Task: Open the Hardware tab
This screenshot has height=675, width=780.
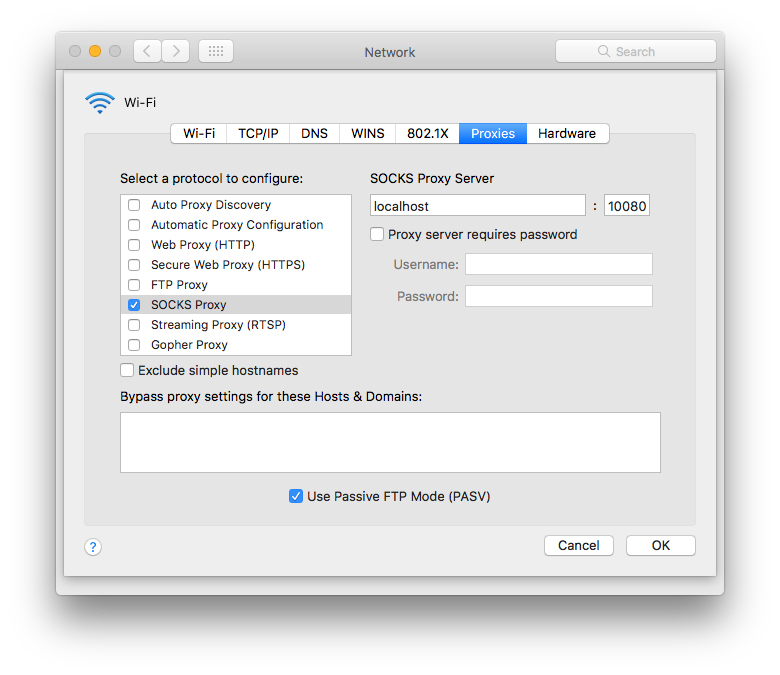Action: point(567,133)
